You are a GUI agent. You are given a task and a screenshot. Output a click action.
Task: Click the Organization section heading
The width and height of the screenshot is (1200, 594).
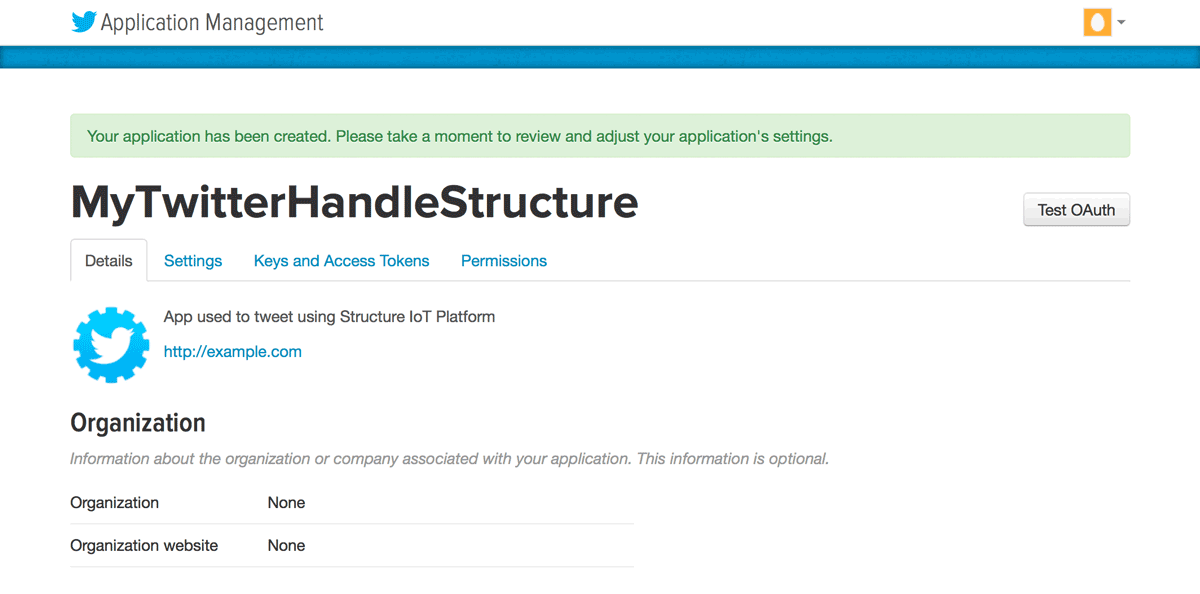point(138,423)
